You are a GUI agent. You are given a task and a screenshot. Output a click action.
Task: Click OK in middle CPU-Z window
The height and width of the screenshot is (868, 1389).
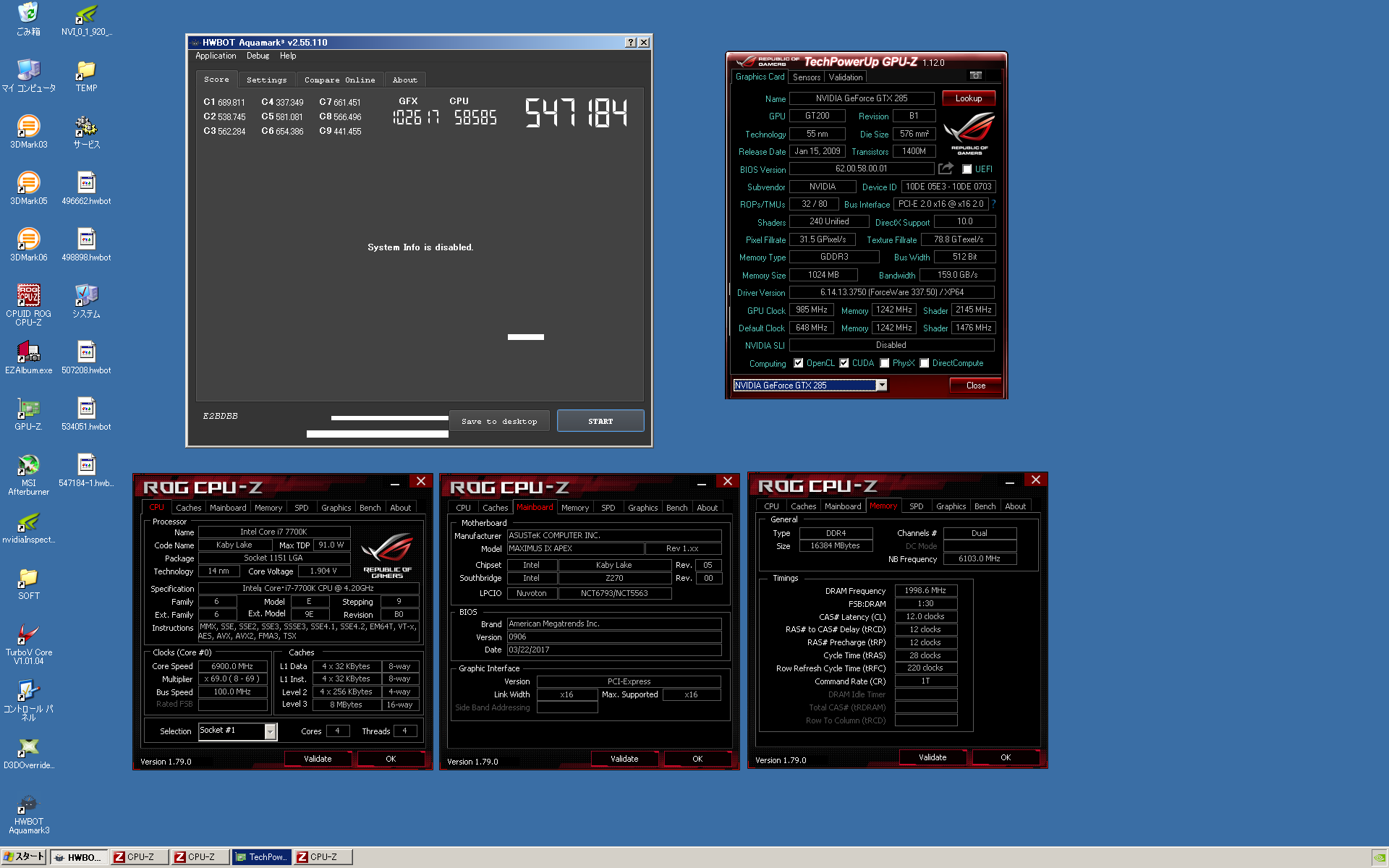point(697,759)
